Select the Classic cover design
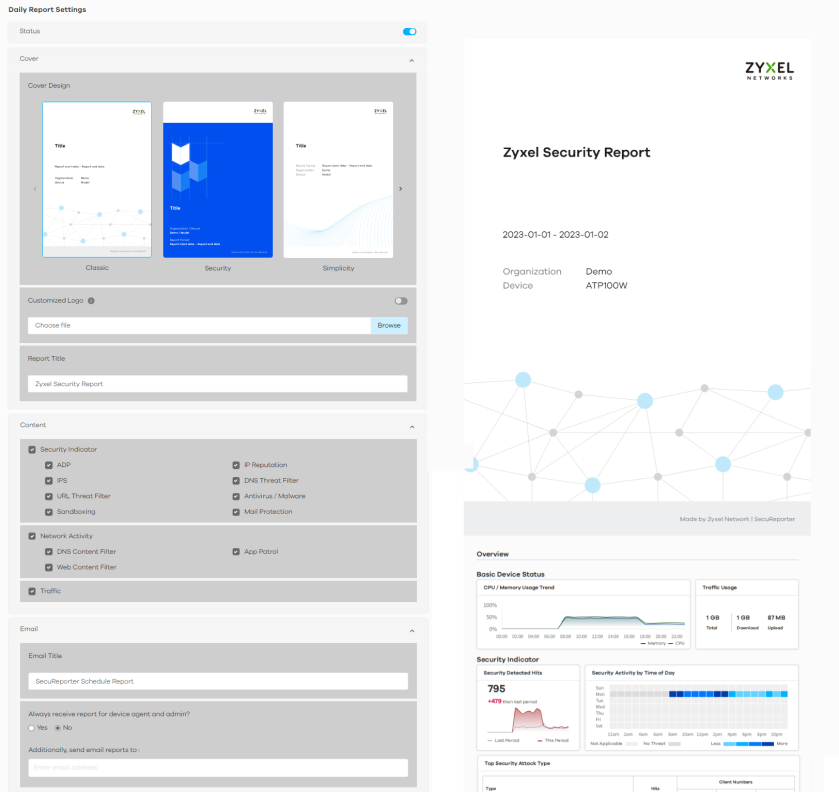 (x=97, y=180)
